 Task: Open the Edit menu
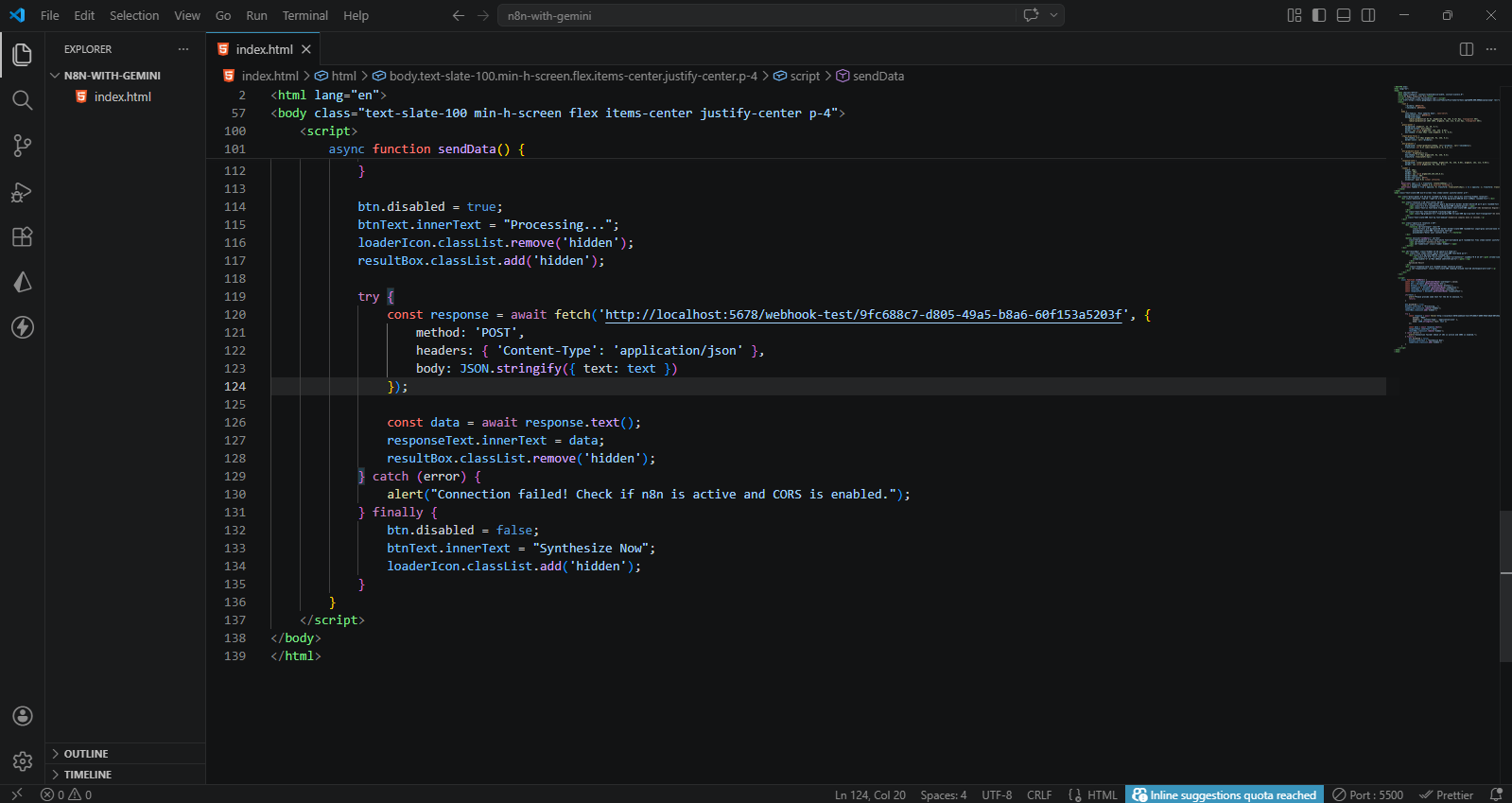(x=84, y=15)
